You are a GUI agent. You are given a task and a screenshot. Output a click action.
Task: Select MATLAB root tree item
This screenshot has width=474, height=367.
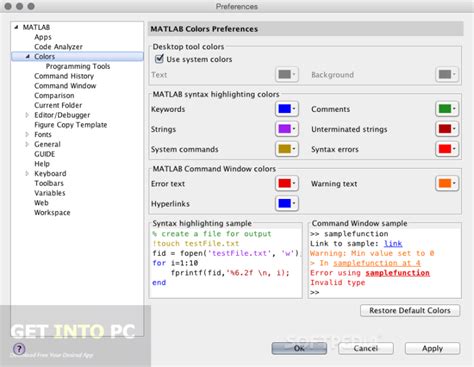pos(36,27)
